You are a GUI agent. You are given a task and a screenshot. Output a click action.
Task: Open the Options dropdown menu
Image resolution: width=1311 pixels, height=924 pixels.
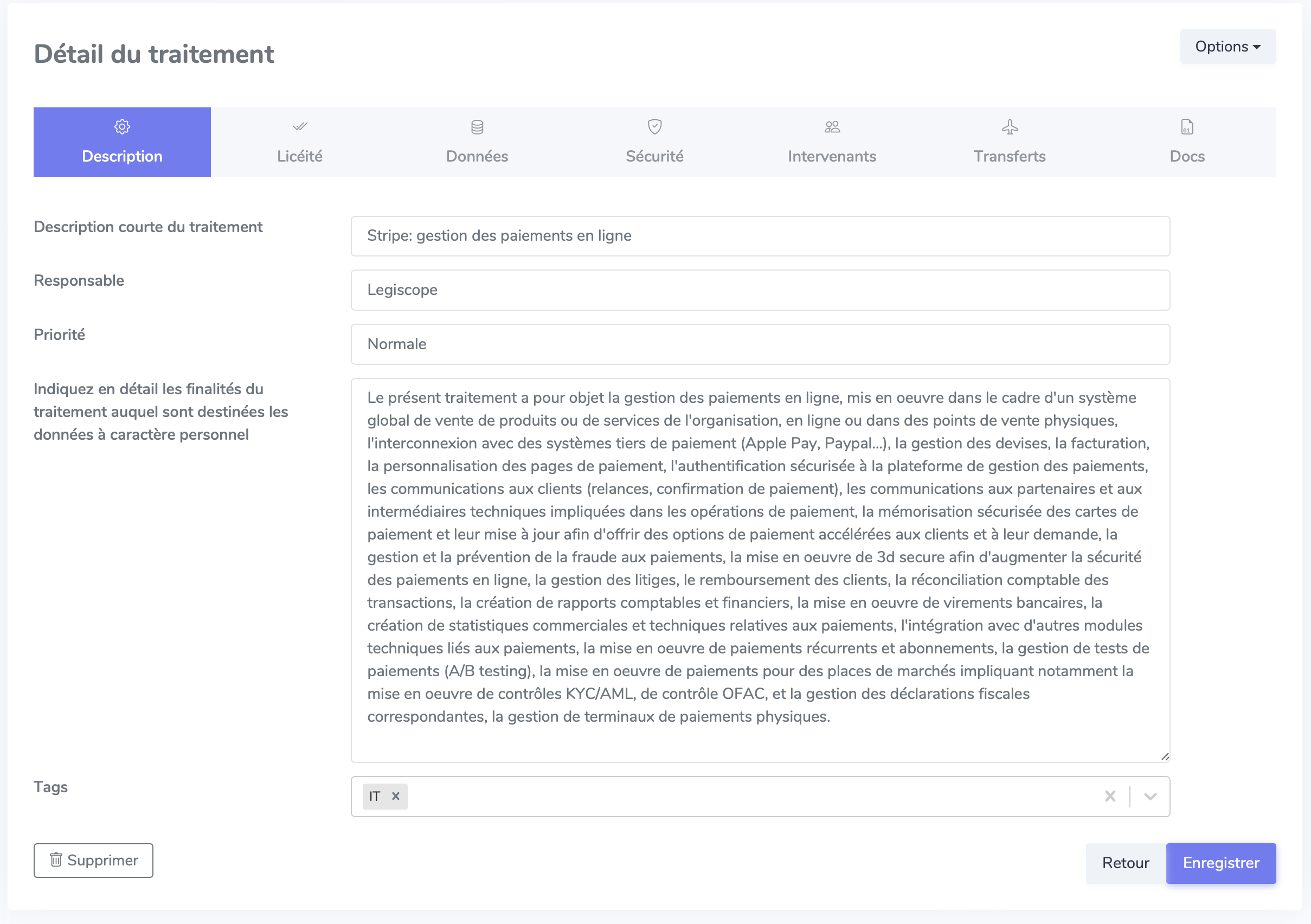coord(1228,47)
